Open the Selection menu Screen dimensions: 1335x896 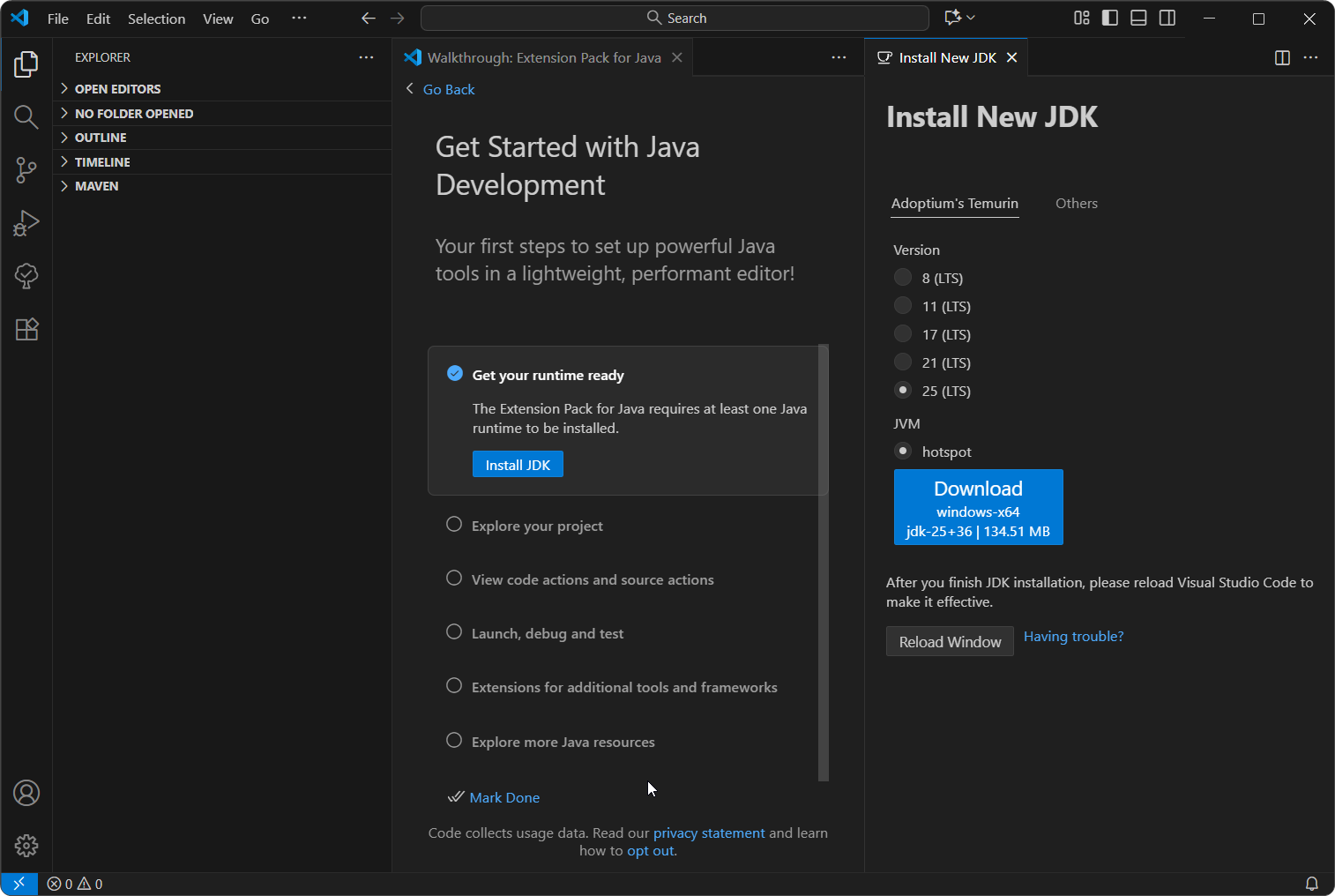pos(156,18)
